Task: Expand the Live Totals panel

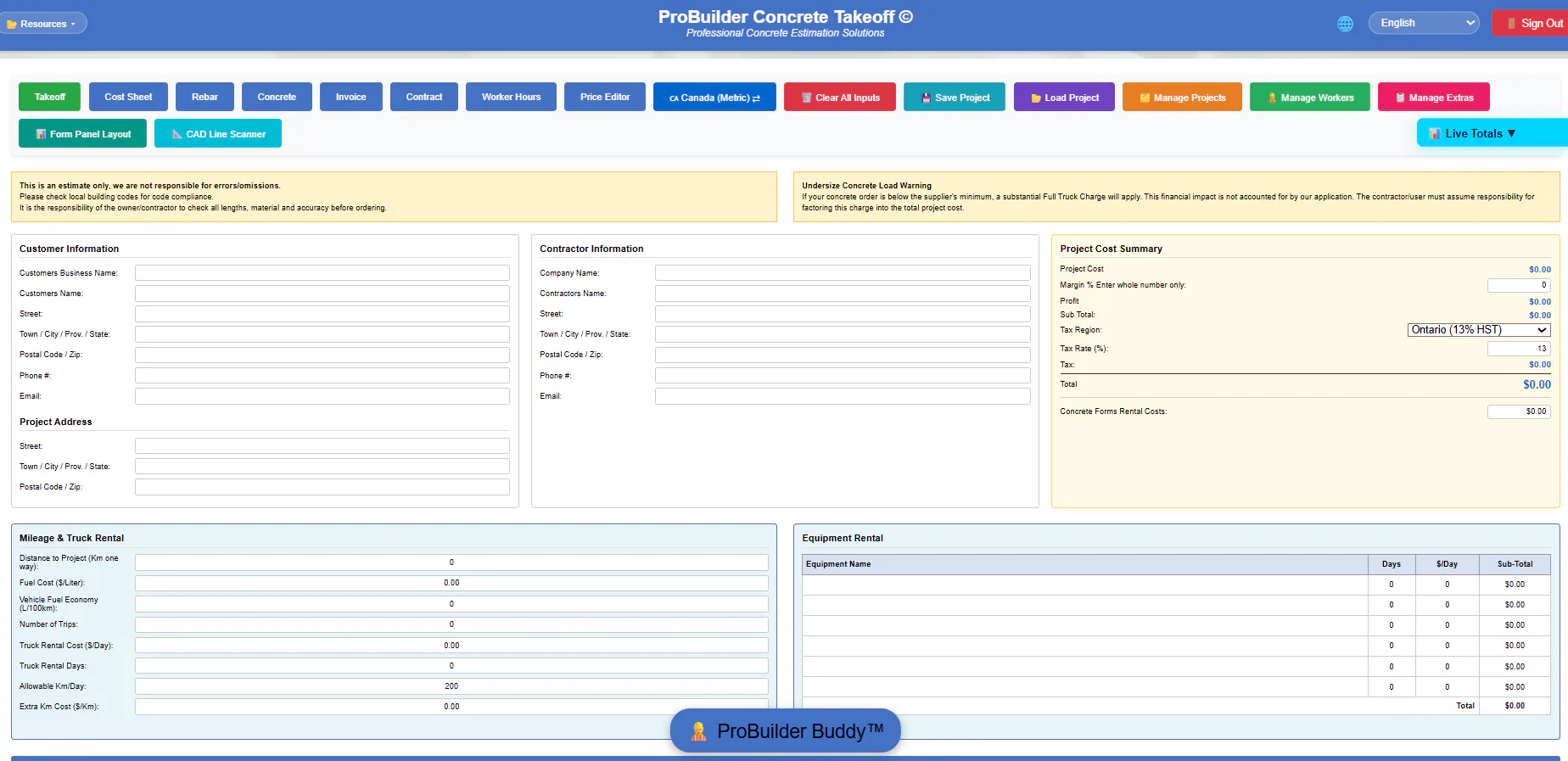Action: (1492, 133)
